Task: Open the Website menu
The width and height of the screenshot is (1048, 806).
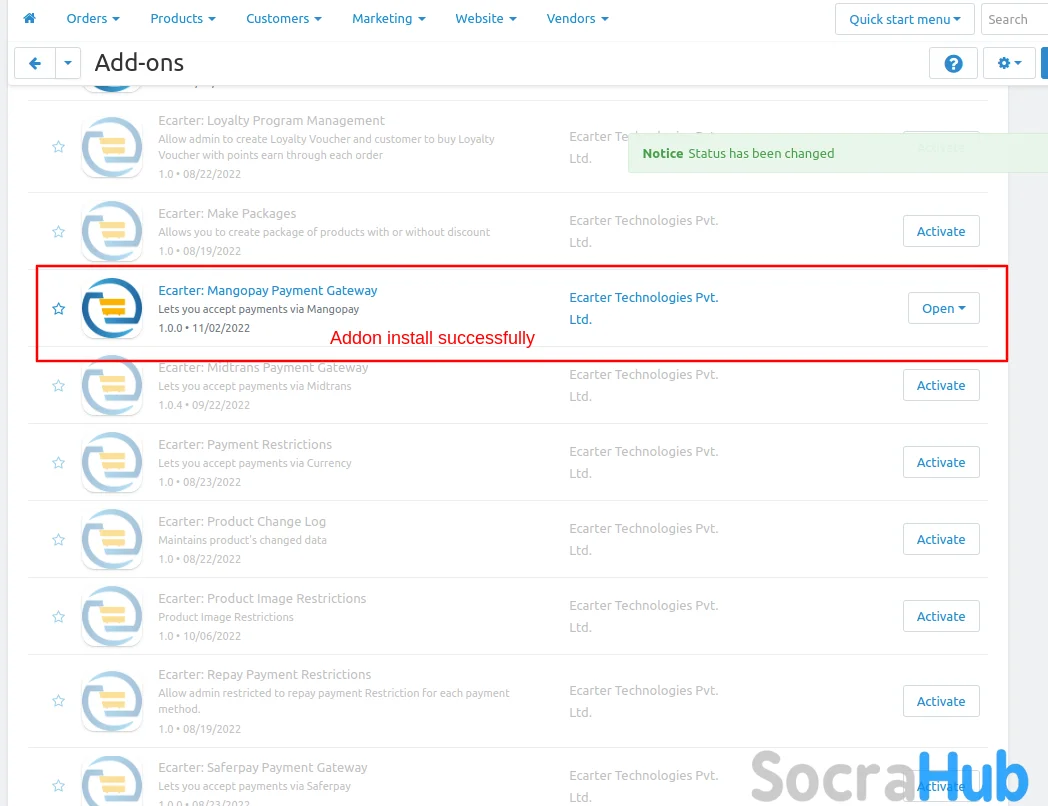Action: [486, 19]
